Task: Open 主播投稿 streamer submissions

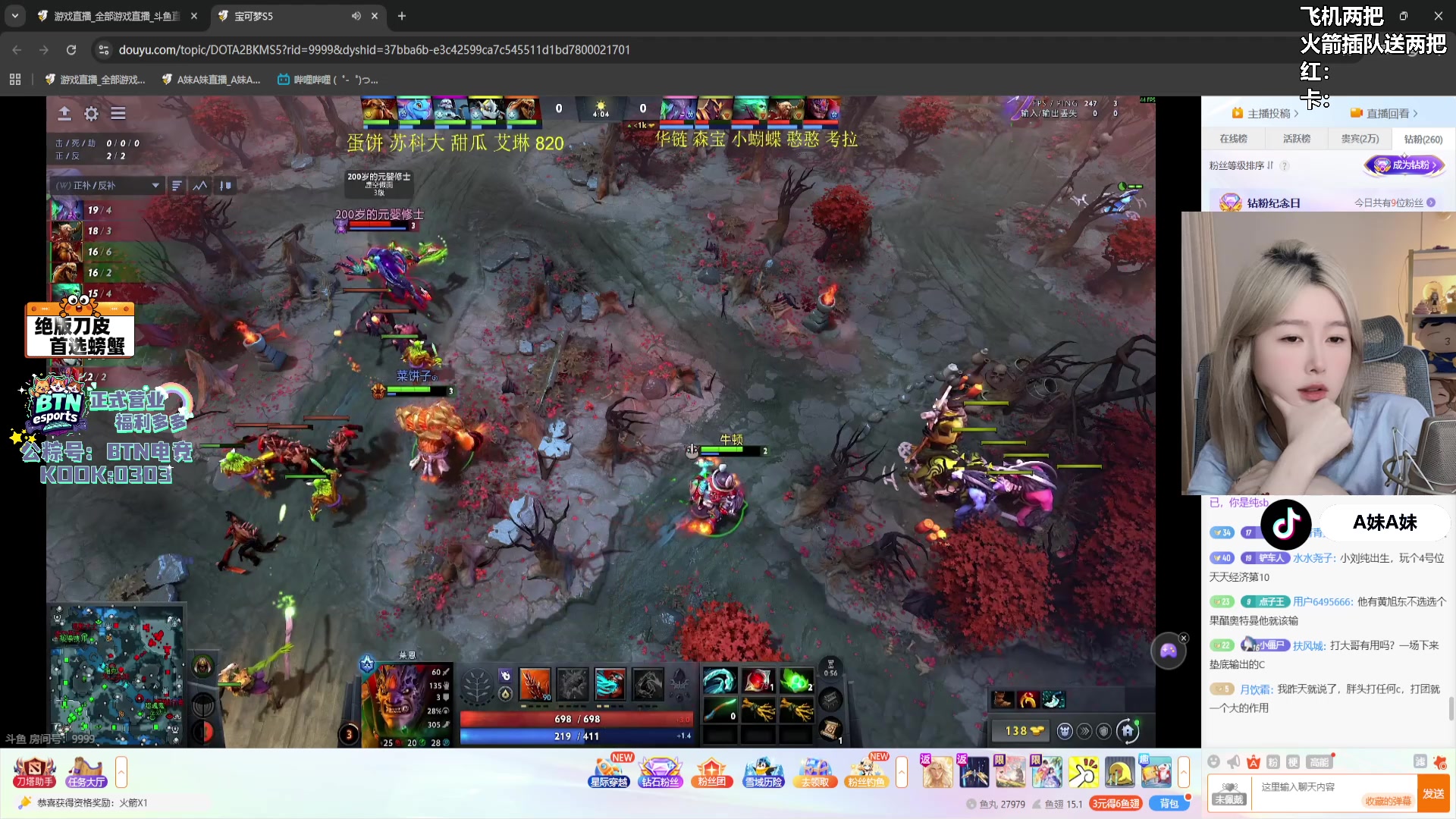Action: [1266, 114]
